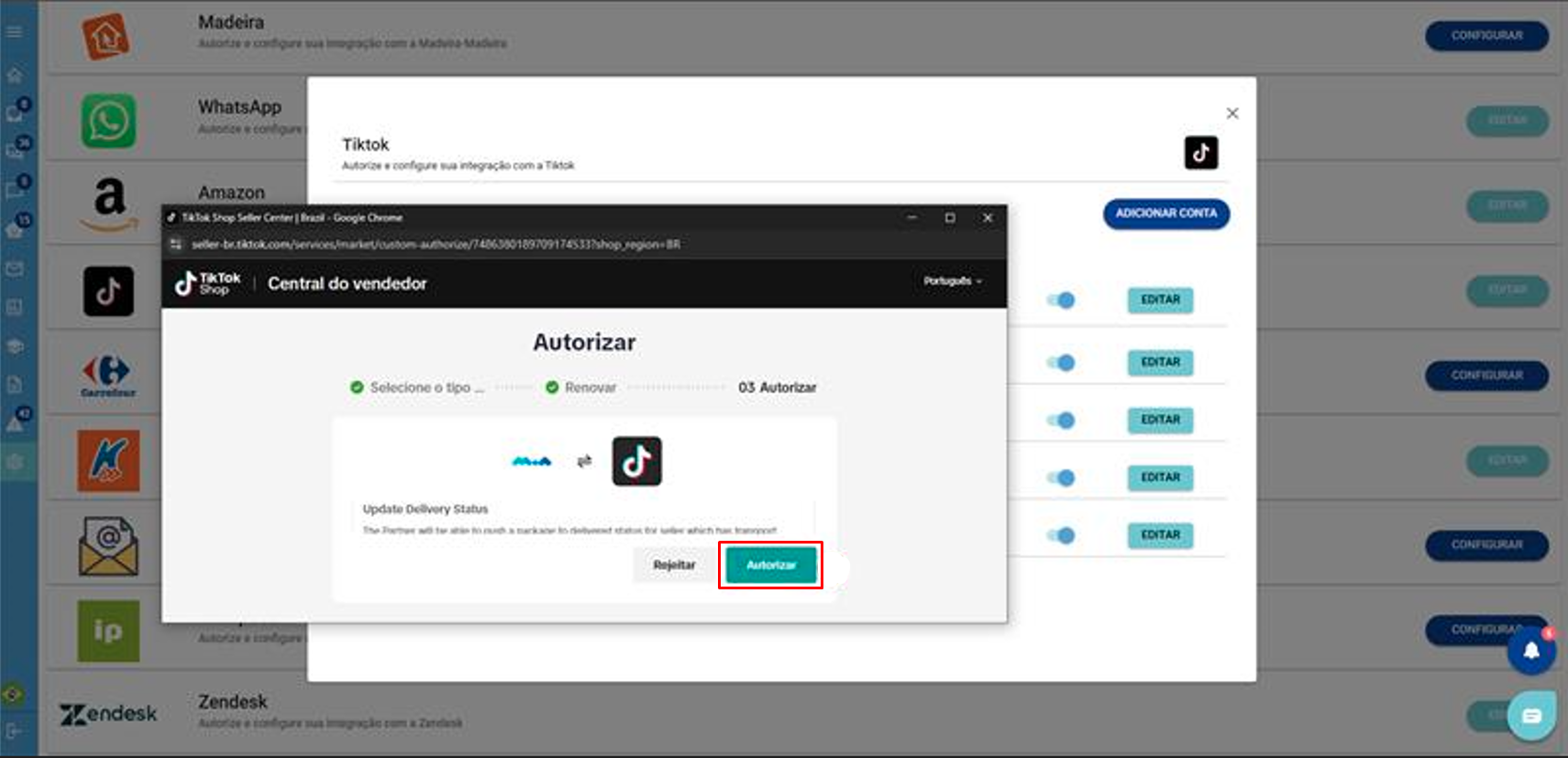Click the Zendesk integration title
Screen dimensions: 1568x758
click(233, 702)
